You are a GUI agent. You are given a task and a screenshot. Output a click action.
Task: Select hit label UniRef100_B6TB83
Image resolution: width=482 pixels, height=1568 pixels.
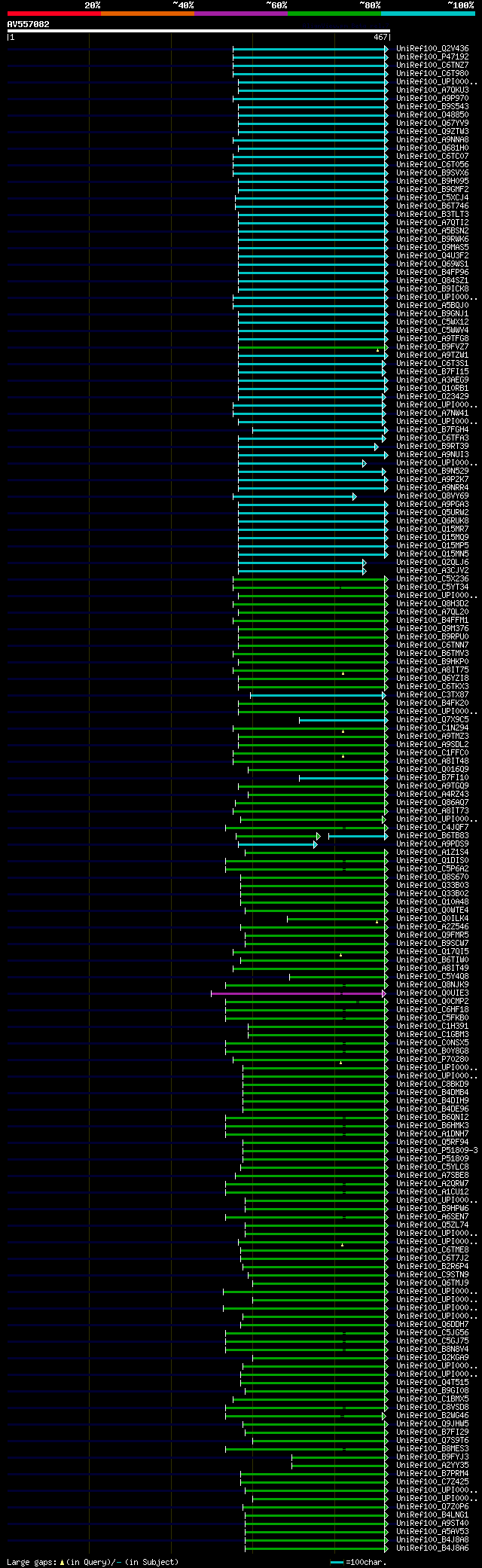pos(432,836)
